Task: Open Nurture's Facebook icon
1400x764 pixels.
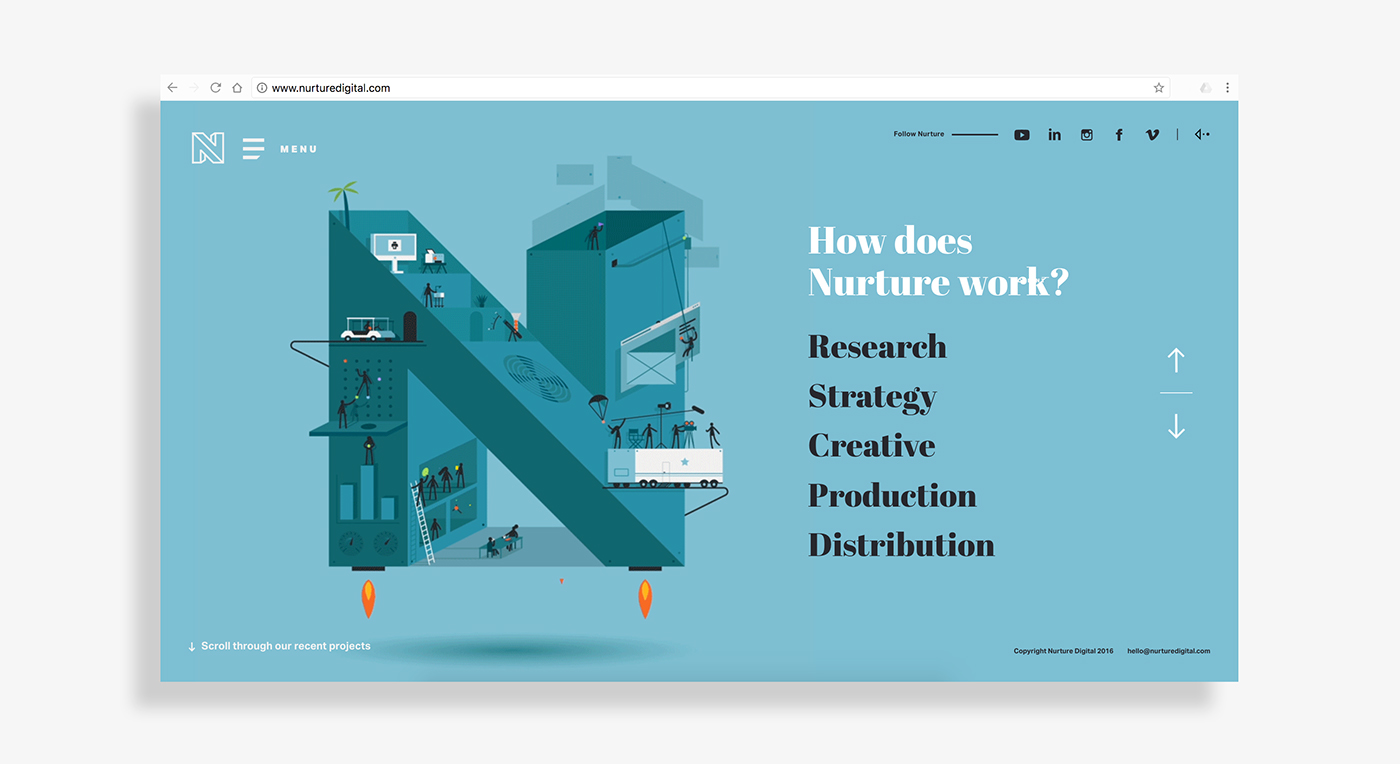Action: pos(1119,135)
